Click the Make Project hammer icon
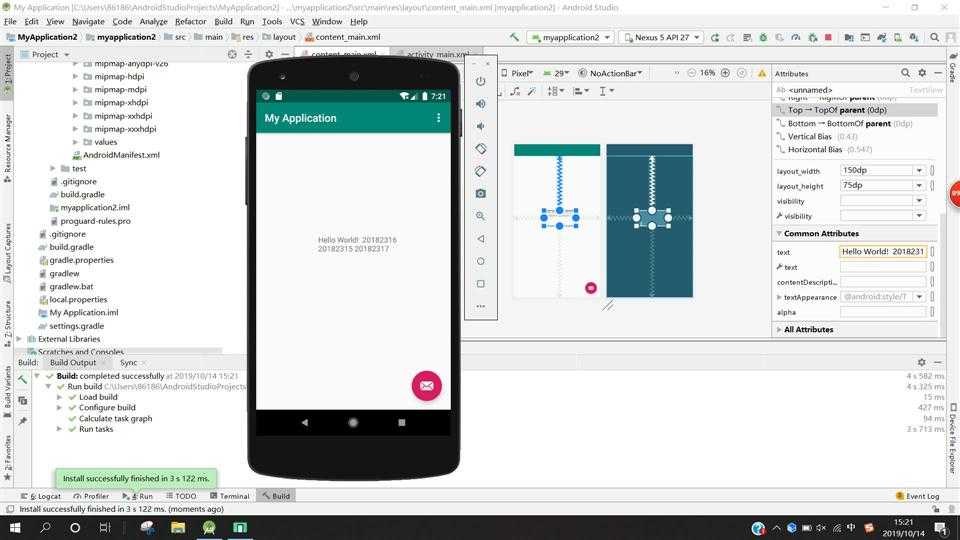960x540 pixels. [x=514, y=37]
